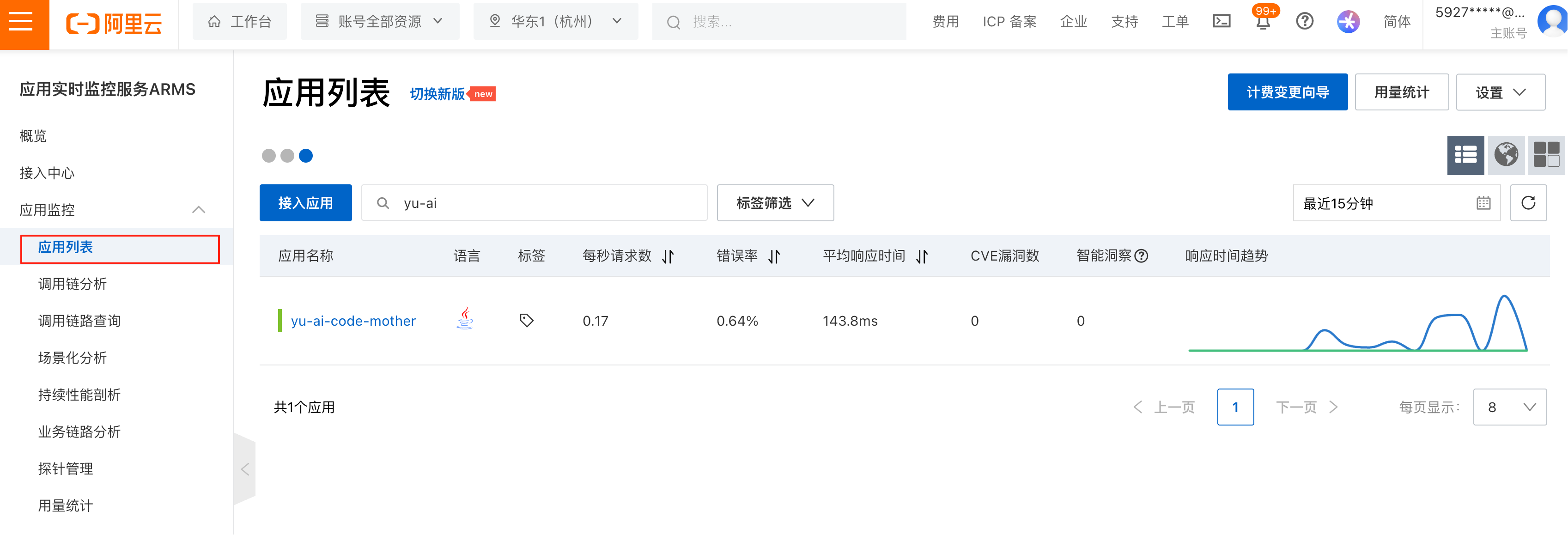Open the items-per-page dropdown
The width and height of the screenshot is (1568, 535).
pyautogui.click(x=1510, y=407)
